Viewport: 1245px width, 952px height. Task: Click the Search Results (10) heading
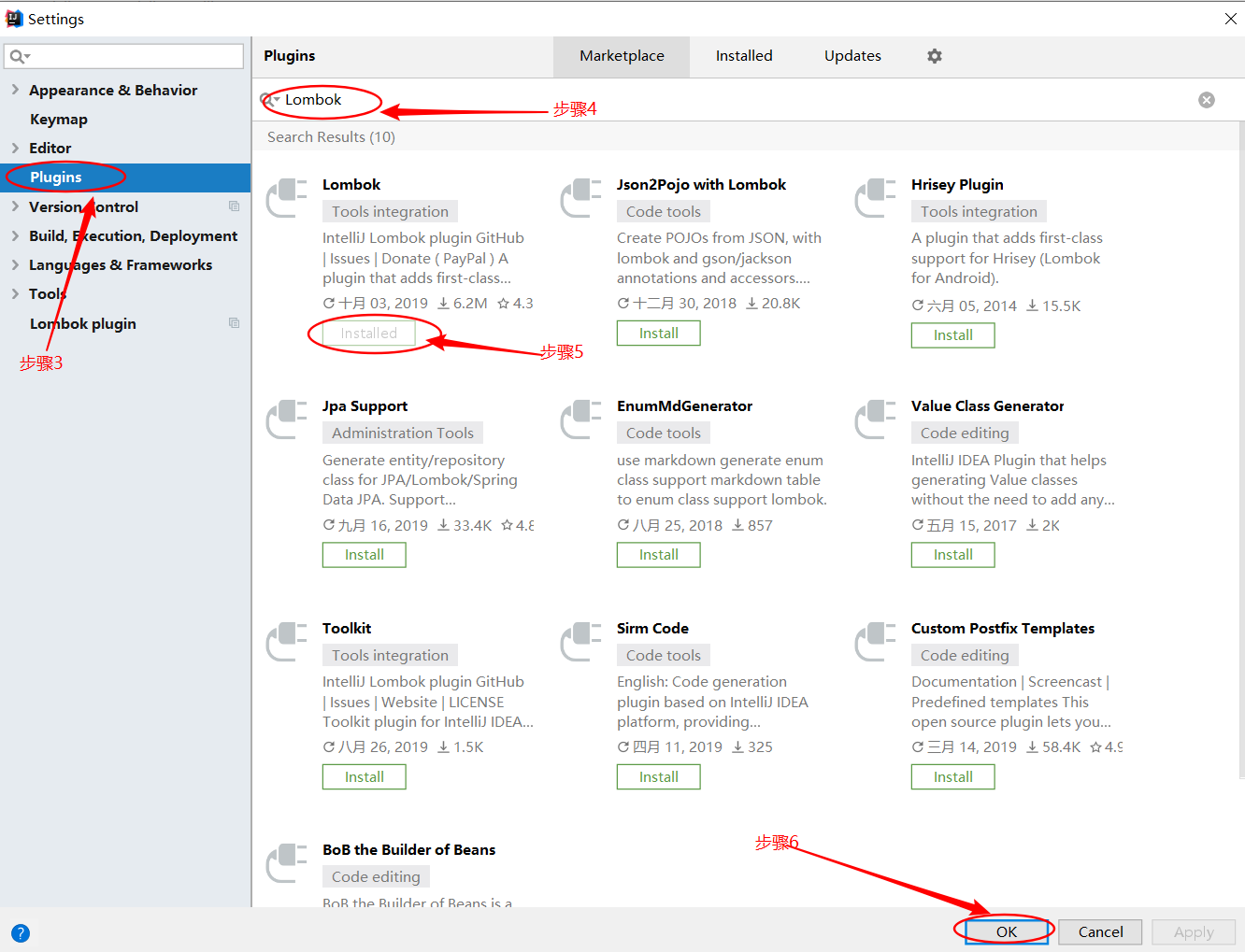coord(331,137)
